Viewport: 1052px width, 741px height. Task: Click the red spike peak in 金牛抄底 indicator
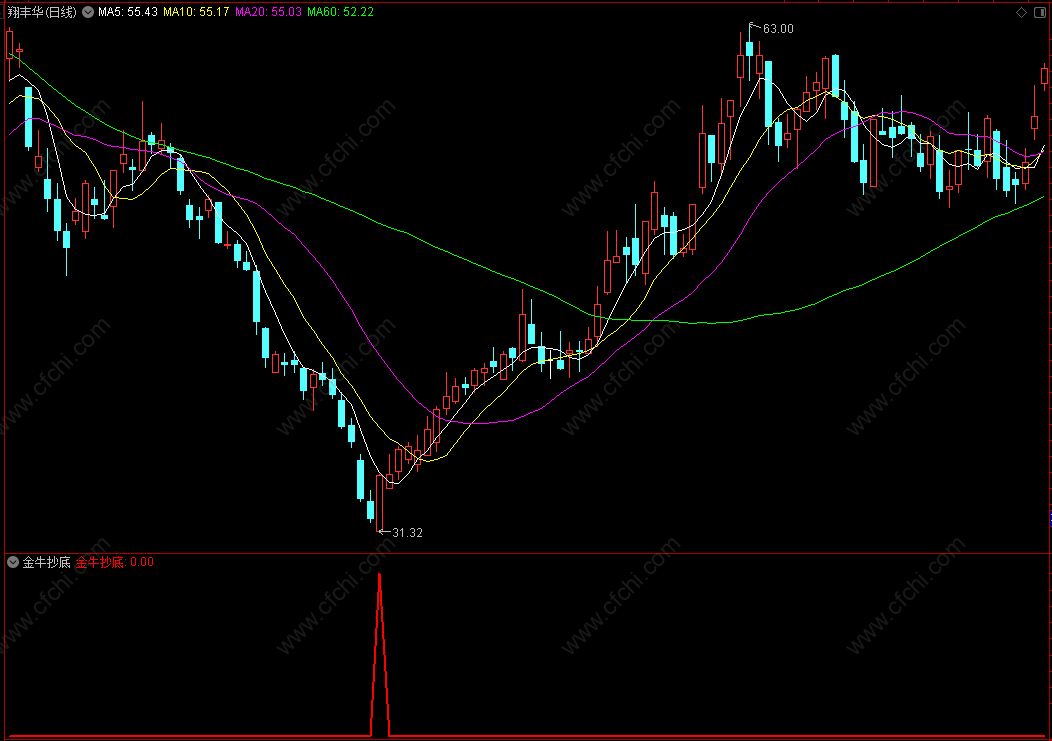pyautogui.click(x=380, y=576)
